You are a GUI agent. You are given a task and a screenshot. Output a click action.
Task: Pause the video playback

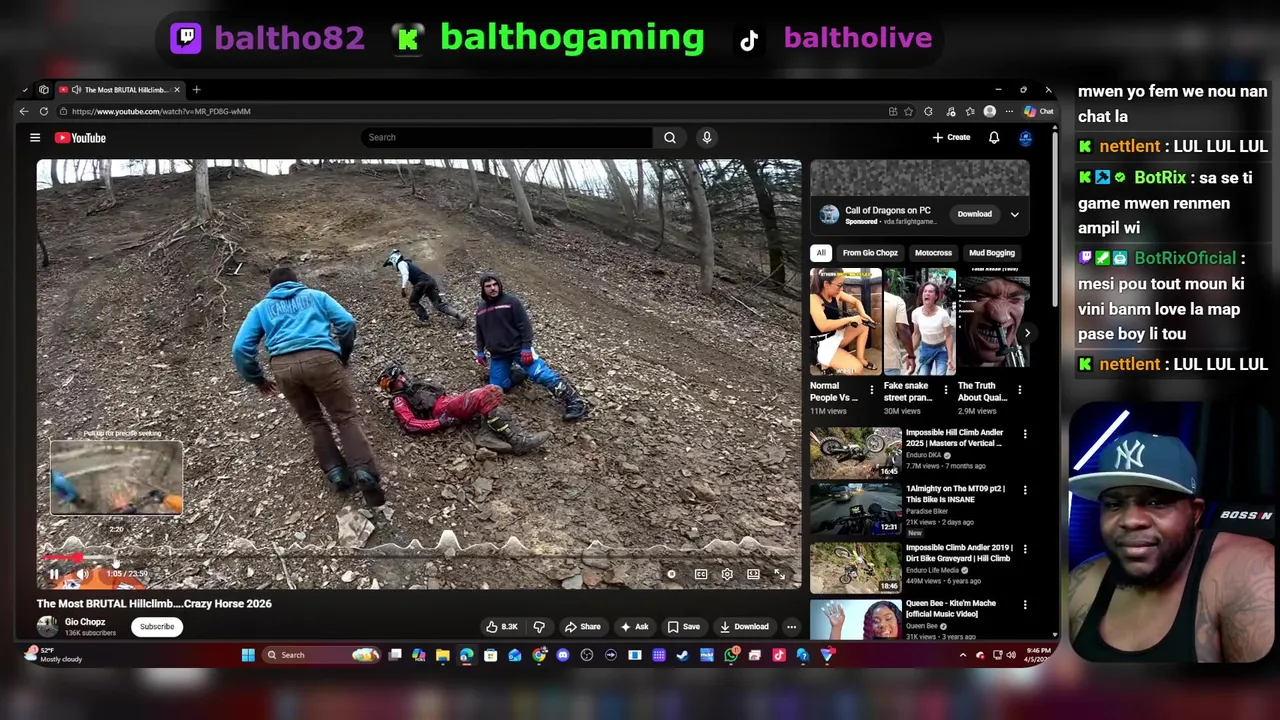pos(54,574)
